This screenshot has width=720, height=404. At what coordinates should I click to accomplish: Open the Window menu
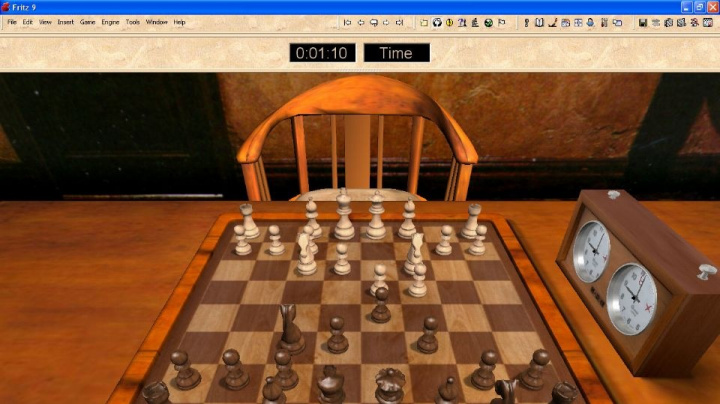click(x=157, y=22)
